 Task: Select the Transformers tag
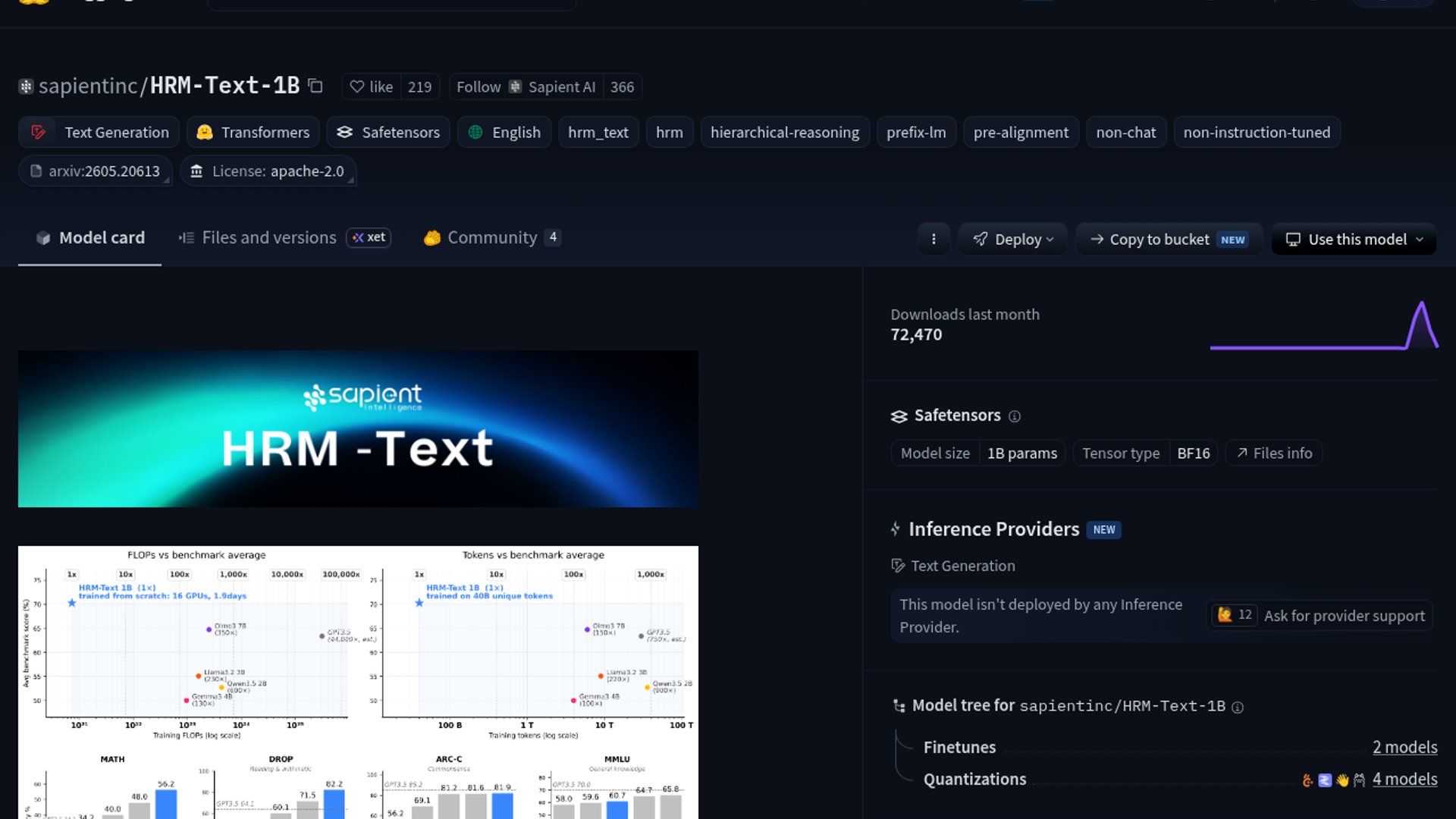tap(253, 132)
